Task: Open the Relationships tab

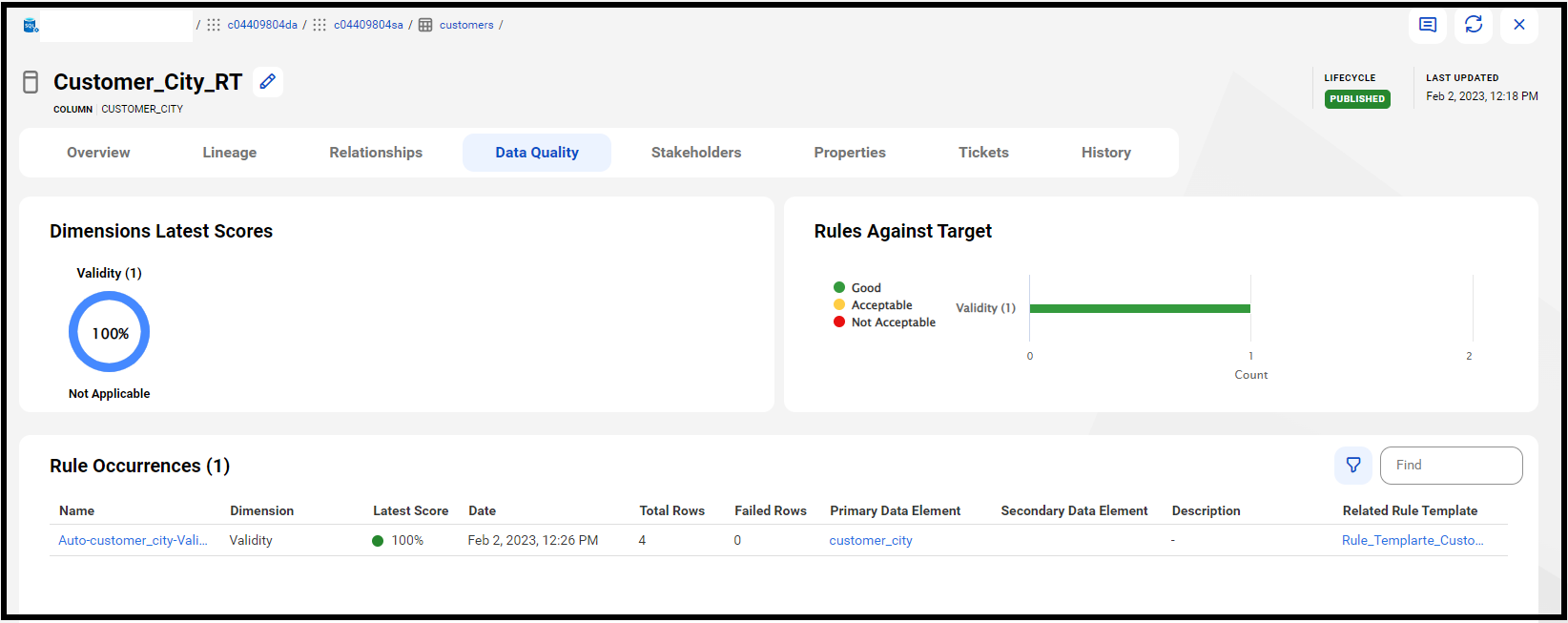Action: [x=376, y=153]
